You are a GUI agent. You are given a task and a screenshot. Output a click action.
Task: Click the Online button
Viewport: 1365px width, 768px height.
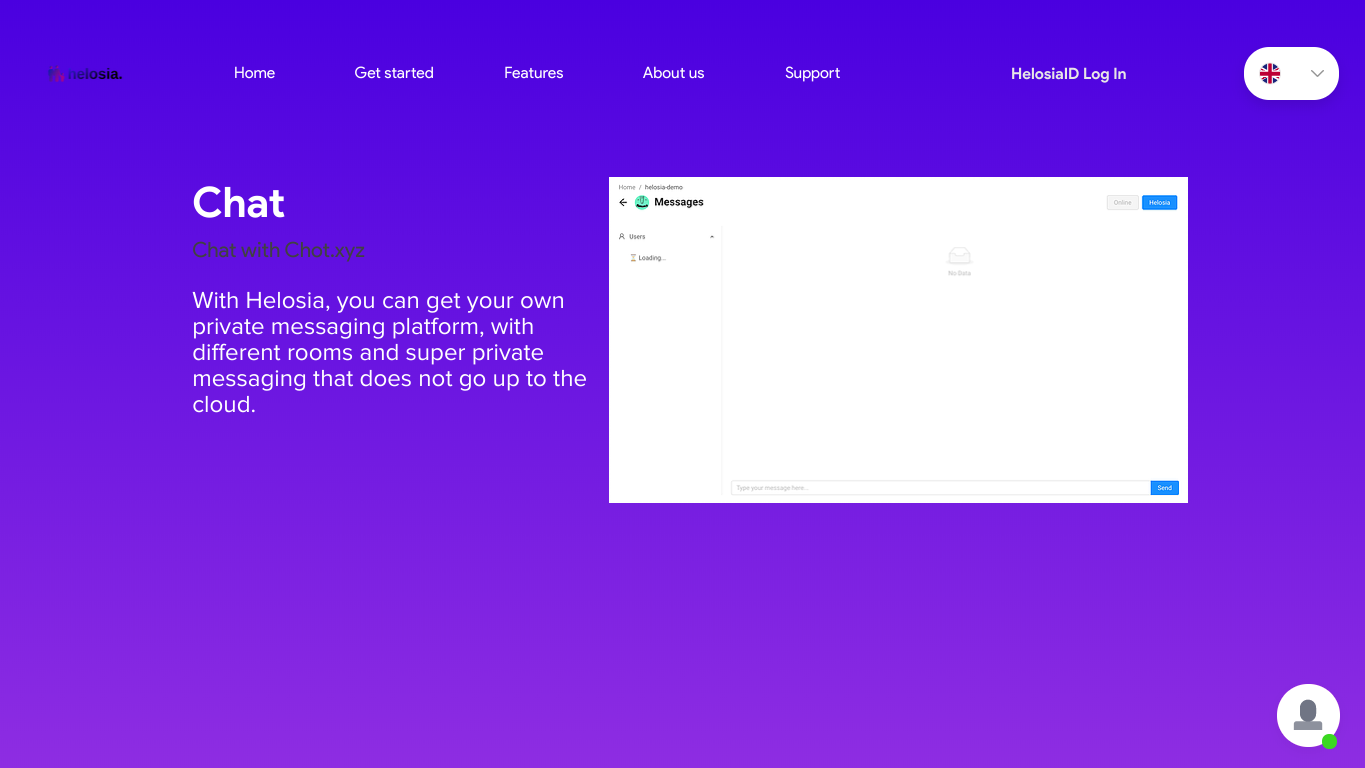1123,202
